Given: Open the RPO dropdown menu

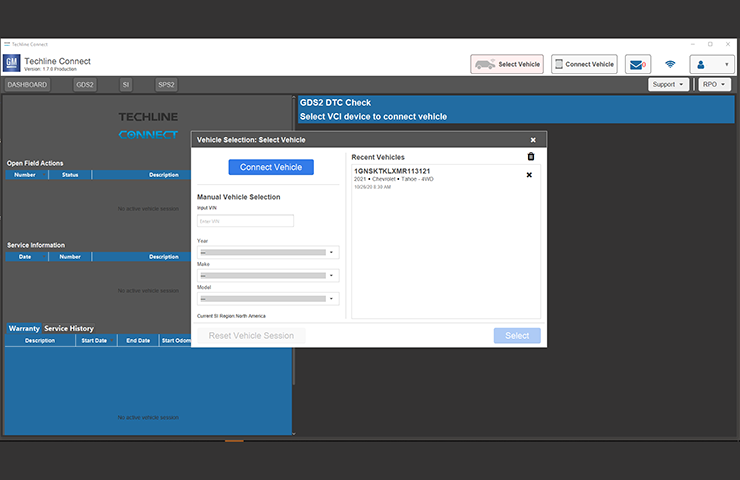Looking at the screenshot, I should pos(714,84).
